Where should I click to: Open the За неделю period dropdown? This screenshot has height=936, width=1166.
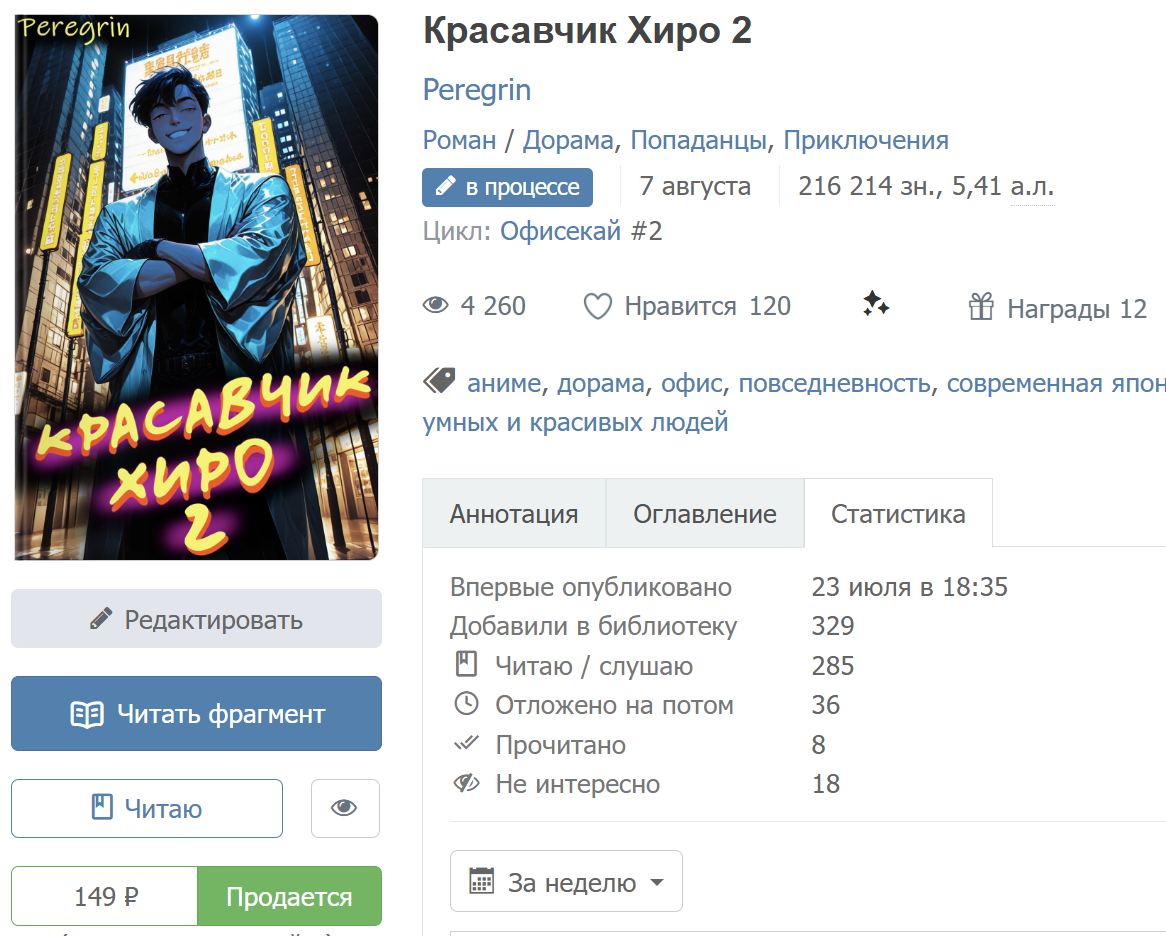coord(566,882)
